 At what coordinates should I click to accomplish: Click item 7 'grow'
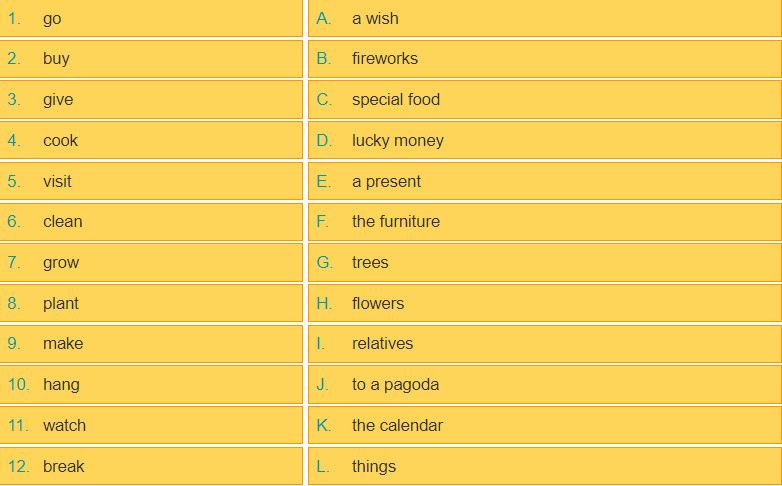(x=151, y=262)
